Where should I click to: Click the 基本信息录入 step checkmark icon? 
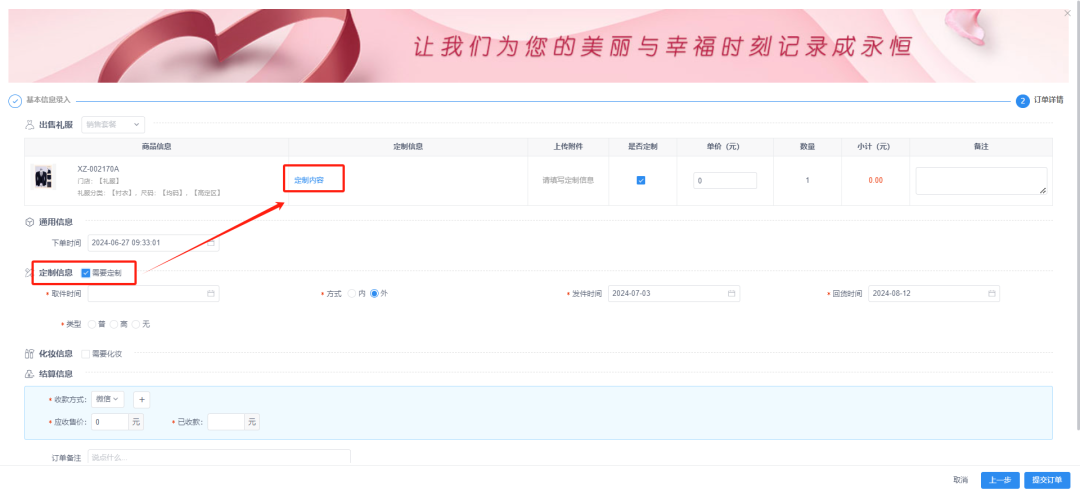[x=15, y=101]
